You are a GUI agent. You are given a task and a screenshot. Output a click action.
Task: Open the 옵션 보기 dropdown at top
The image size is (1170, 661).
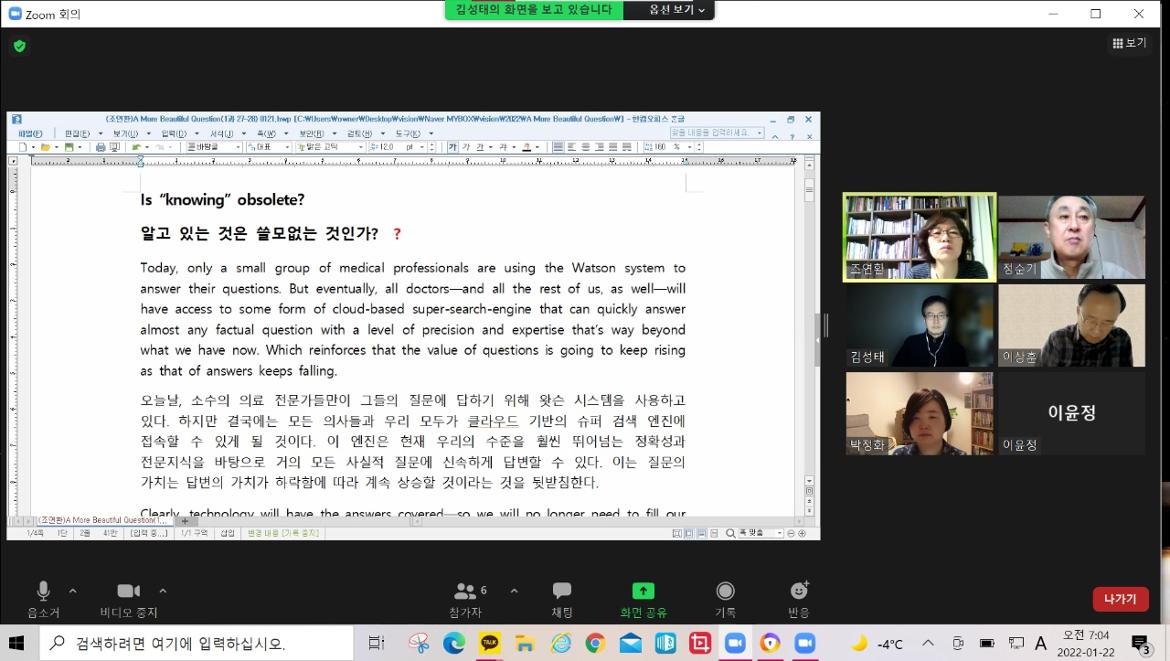[x=677, y=10]
